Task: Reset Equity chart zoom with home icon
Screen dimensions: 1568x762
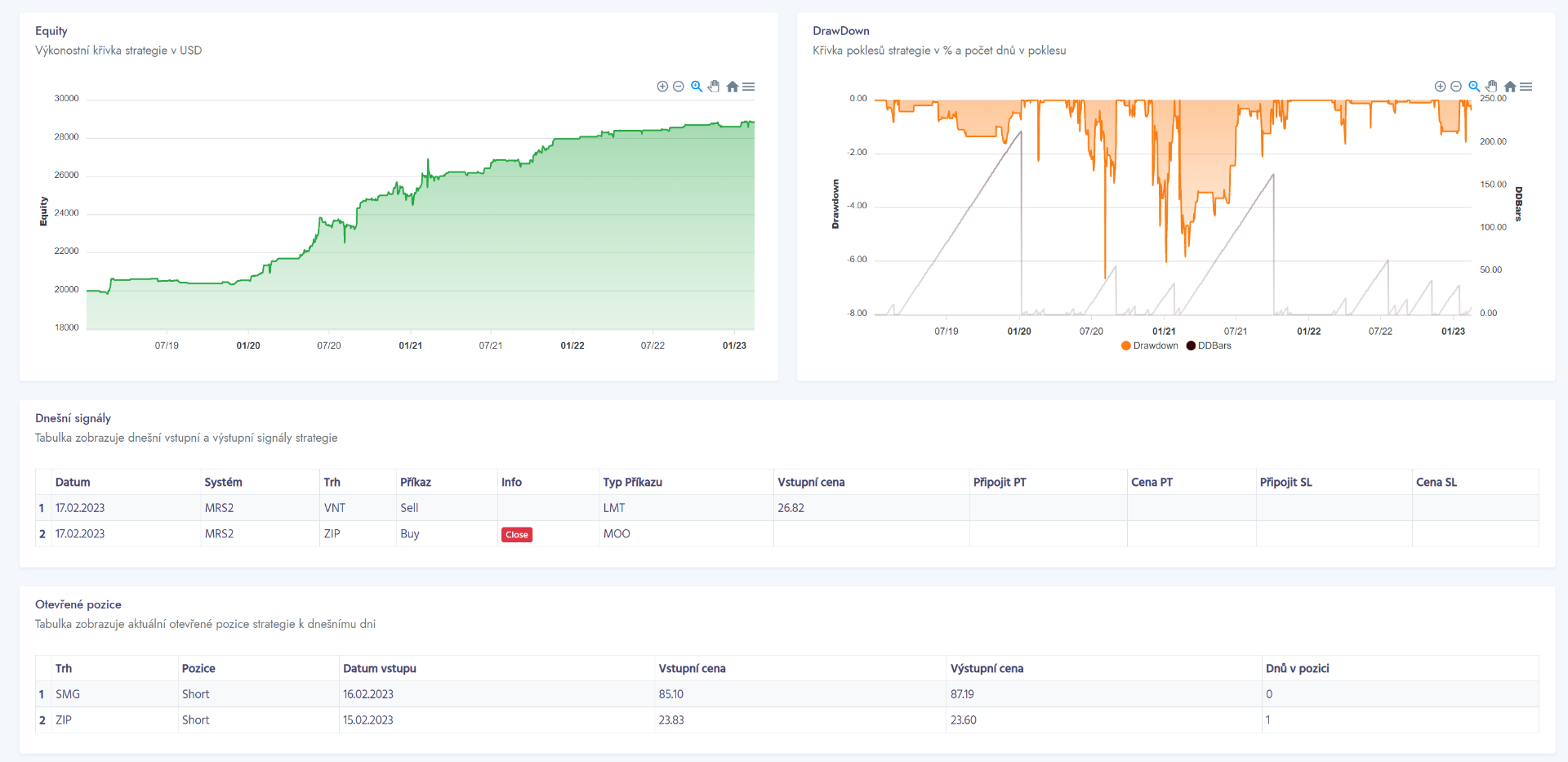Action: [x=732, y=87]
